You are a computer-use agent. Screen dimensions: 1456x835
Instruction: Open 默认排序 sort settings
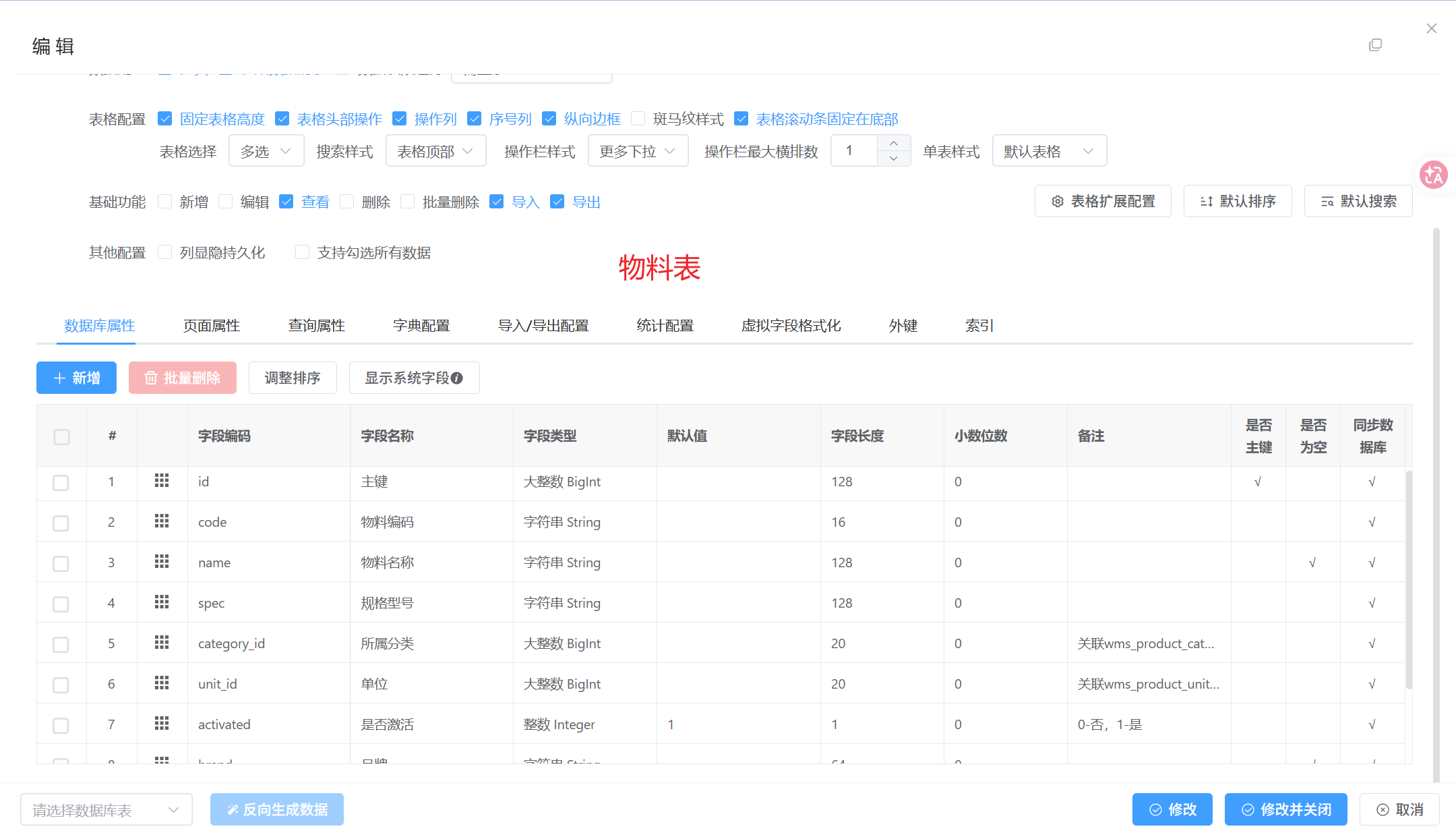(1238, 202)
